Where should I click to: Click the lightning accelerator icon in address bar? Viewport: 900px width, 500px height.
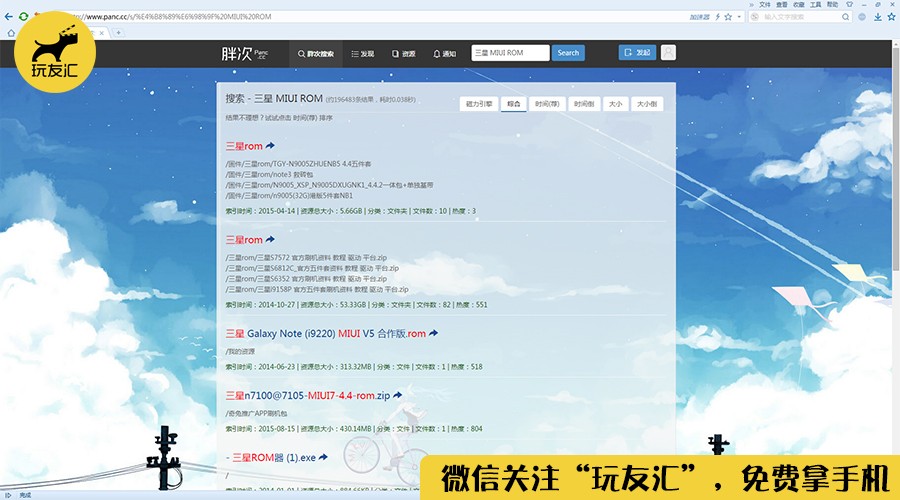pyautogui.click(x=717, y=17)
